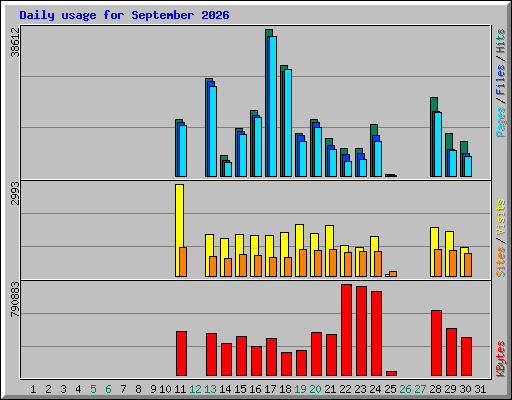Screen dimensions: 512x400
Task: Click day 11 on the x-axis
Action: [180, 389]
